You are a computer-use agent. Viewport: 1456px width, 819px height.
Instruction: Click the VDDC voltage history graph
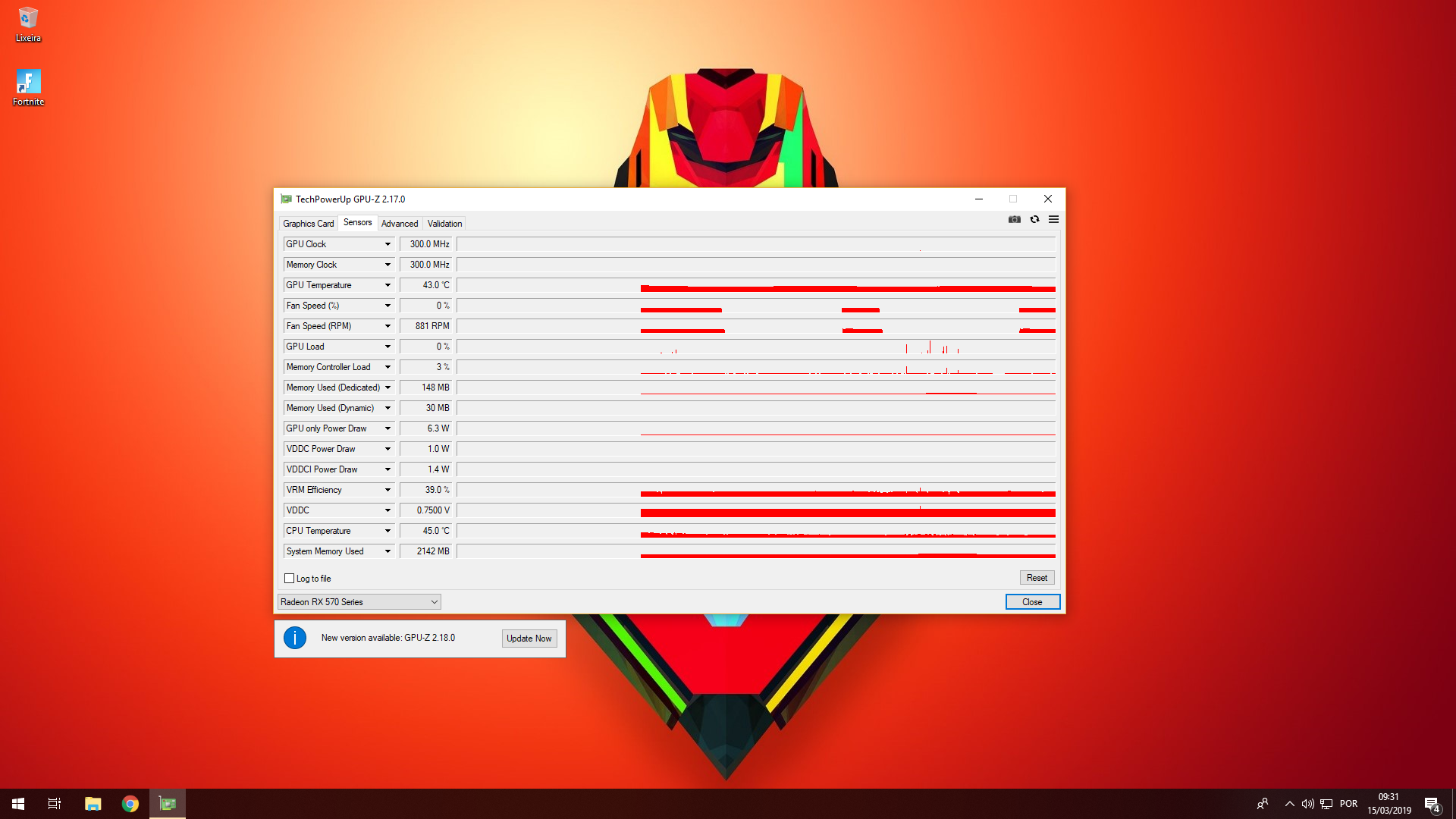coord(756,510)
